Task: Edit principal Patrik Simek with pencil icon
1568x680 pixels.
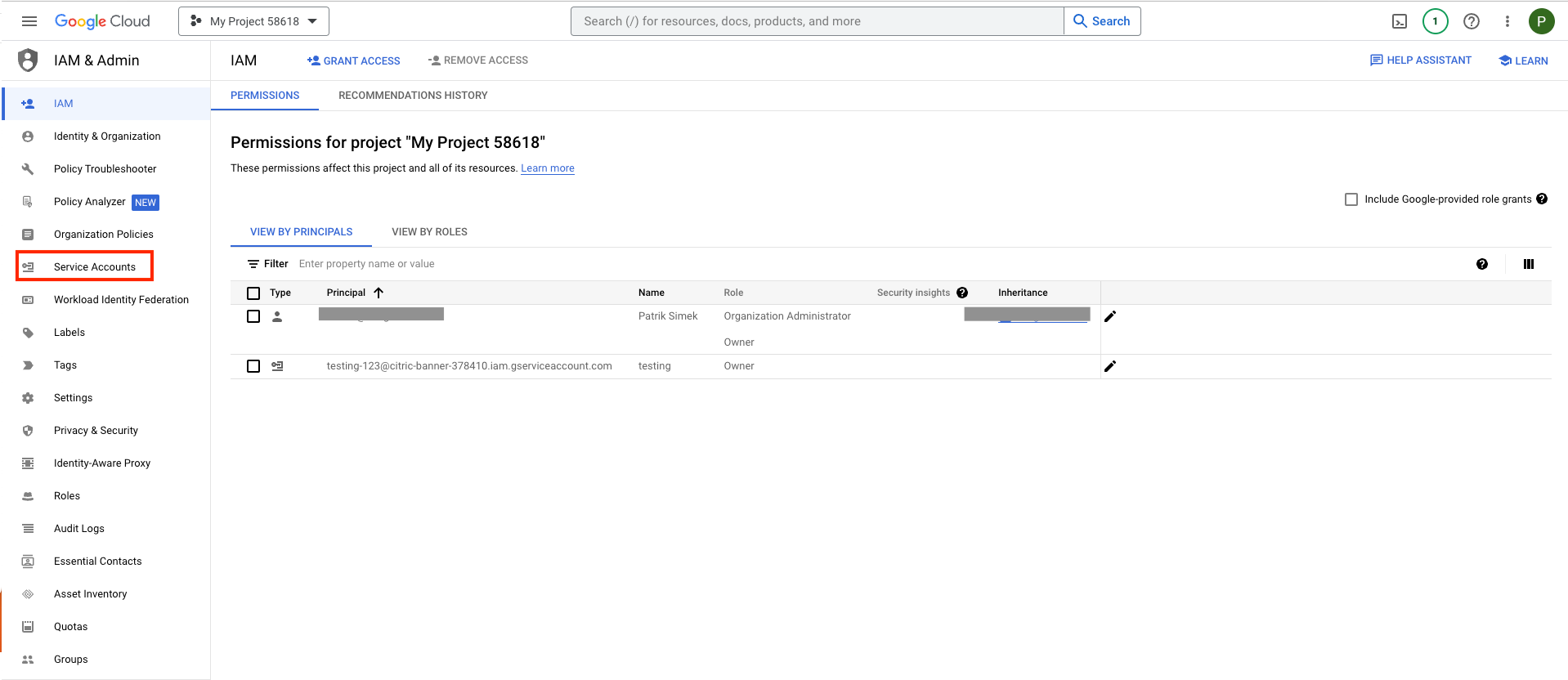Action: pyautogui.click(x=1109, y=316)
